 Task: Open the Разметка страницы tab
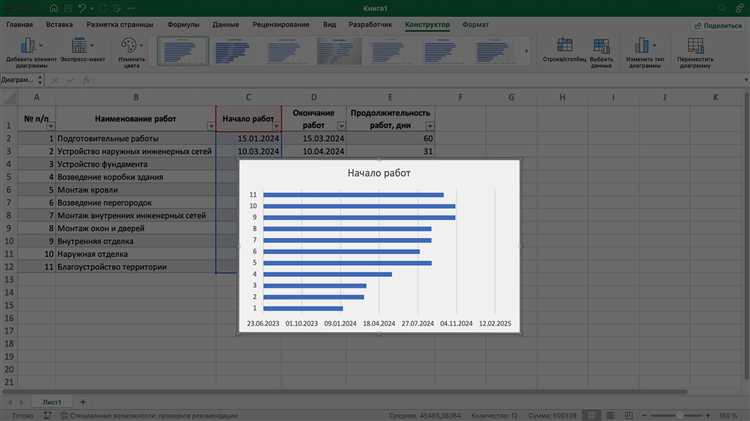point(120,24)
